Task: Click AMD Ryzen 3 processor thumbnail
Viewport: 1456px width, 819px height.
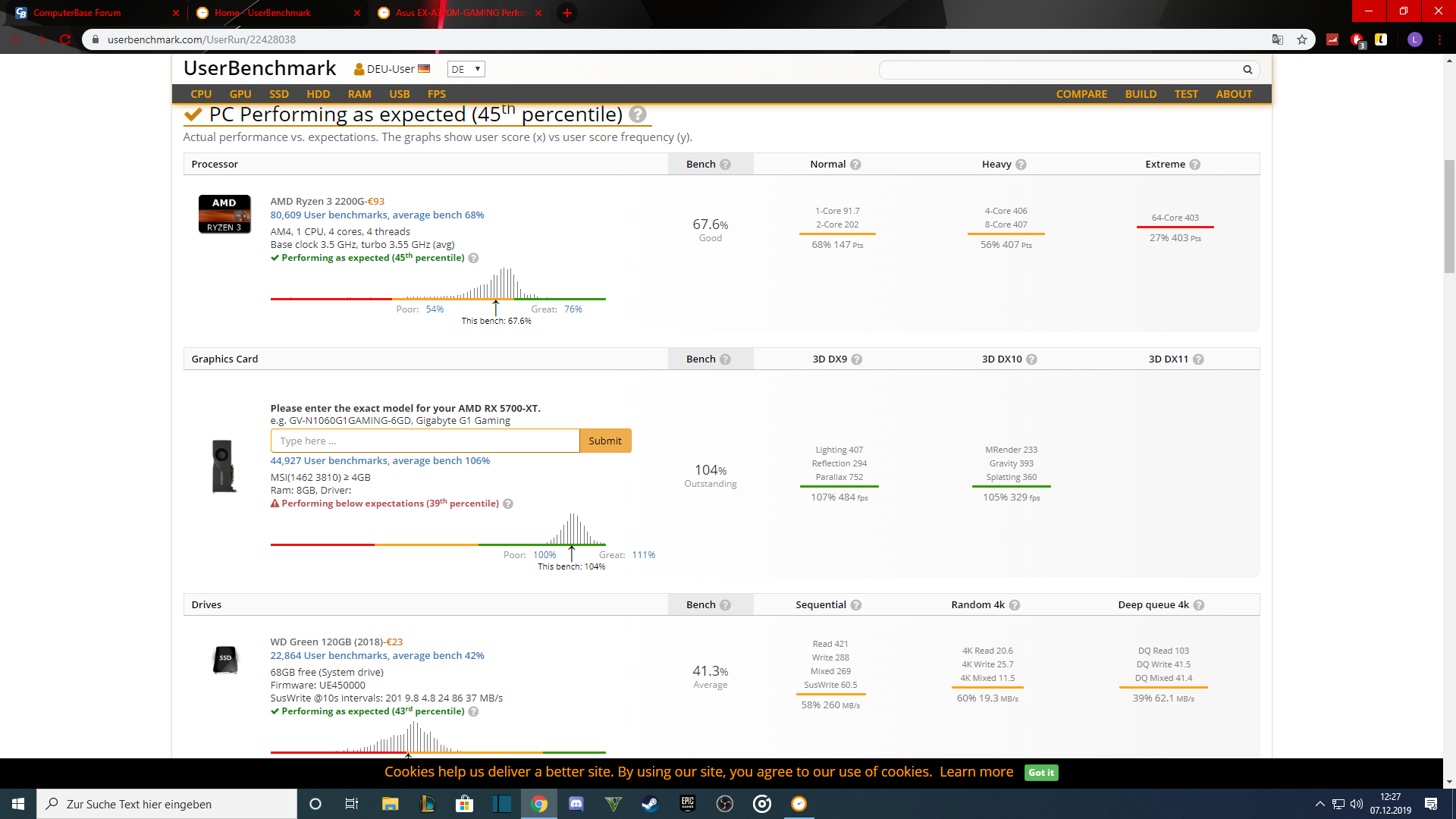Action: coord(224,215)
